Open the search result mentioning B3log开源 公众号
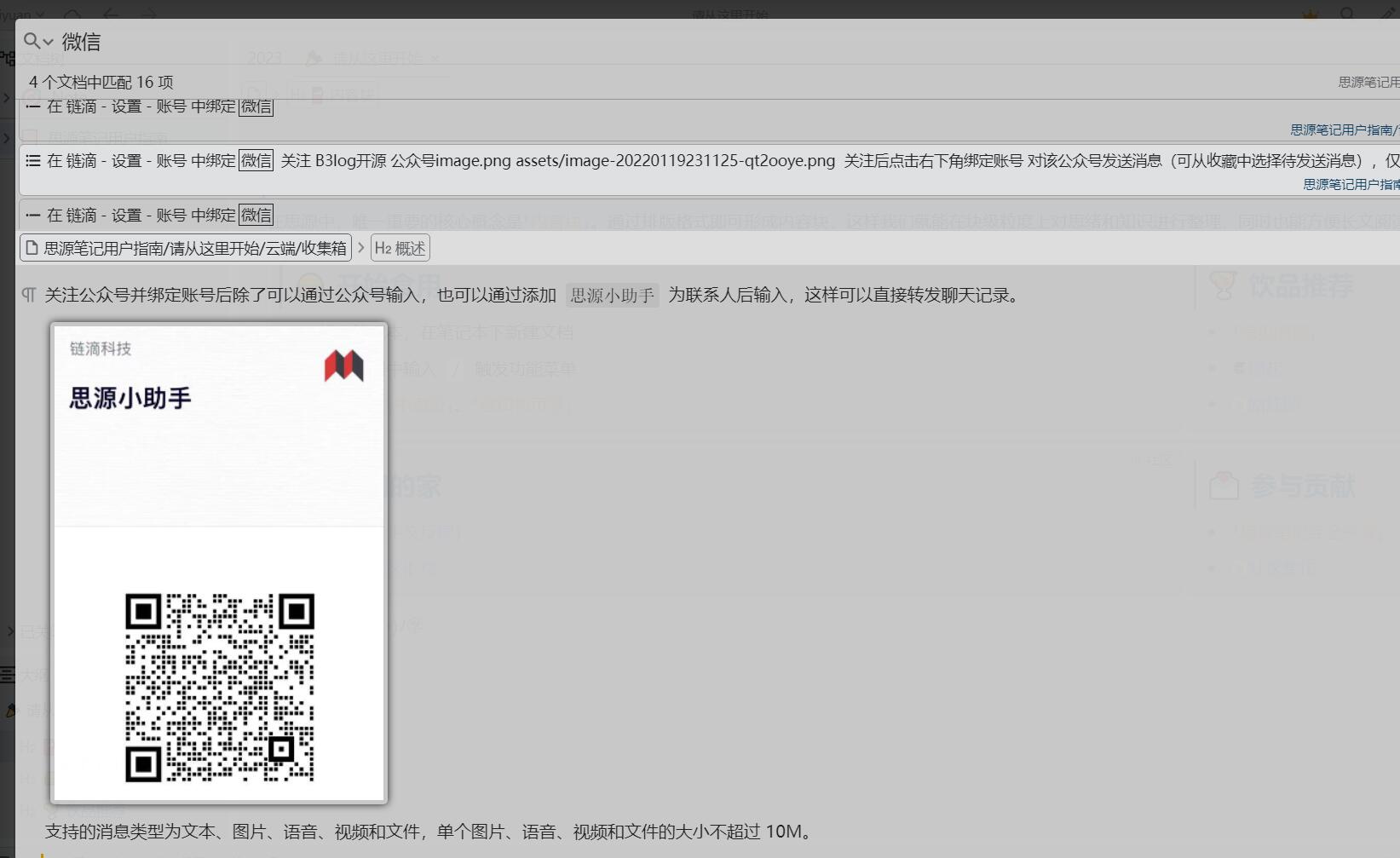This screenshot has height=858, width=1400. click(x=709, y=169)
